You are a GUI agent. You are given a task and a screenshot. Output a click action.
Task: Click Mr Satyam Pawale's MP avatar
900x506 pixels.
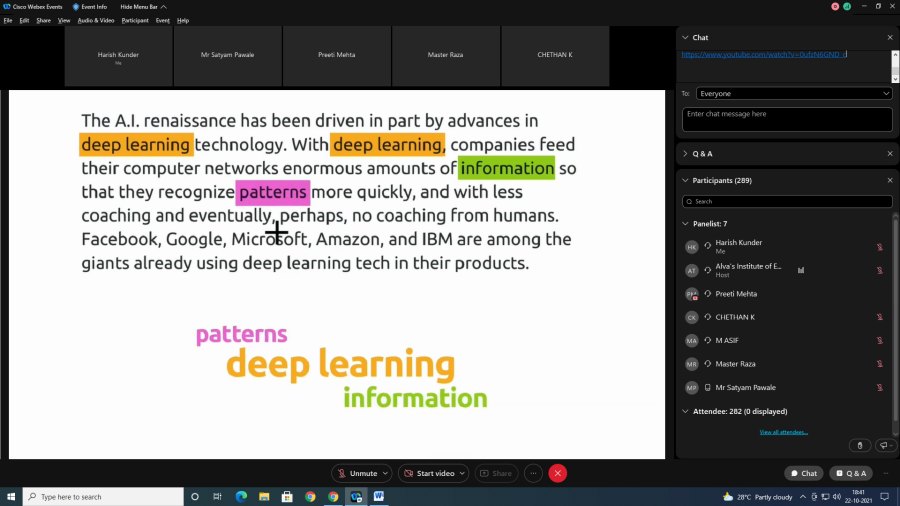(692, 388)
